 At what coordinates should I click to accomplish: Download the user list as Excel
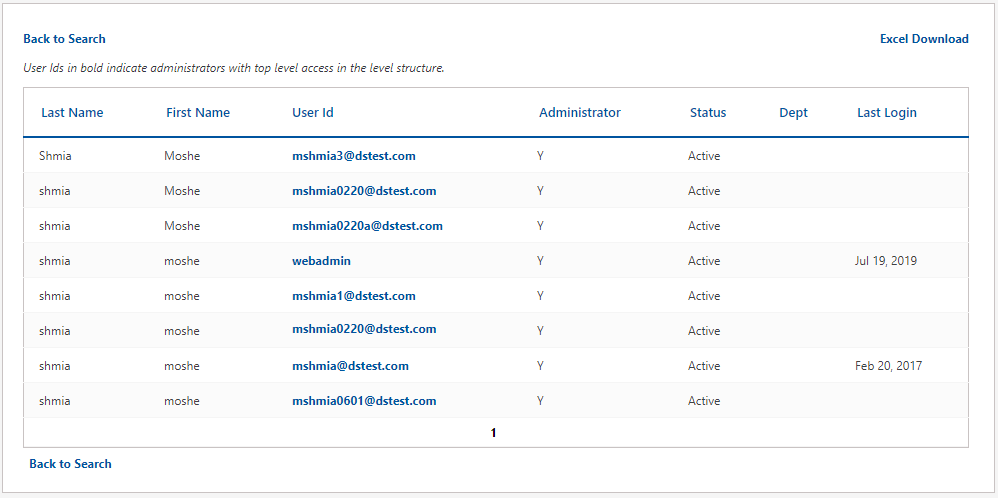pyautogui.click(x=923, y=39)
